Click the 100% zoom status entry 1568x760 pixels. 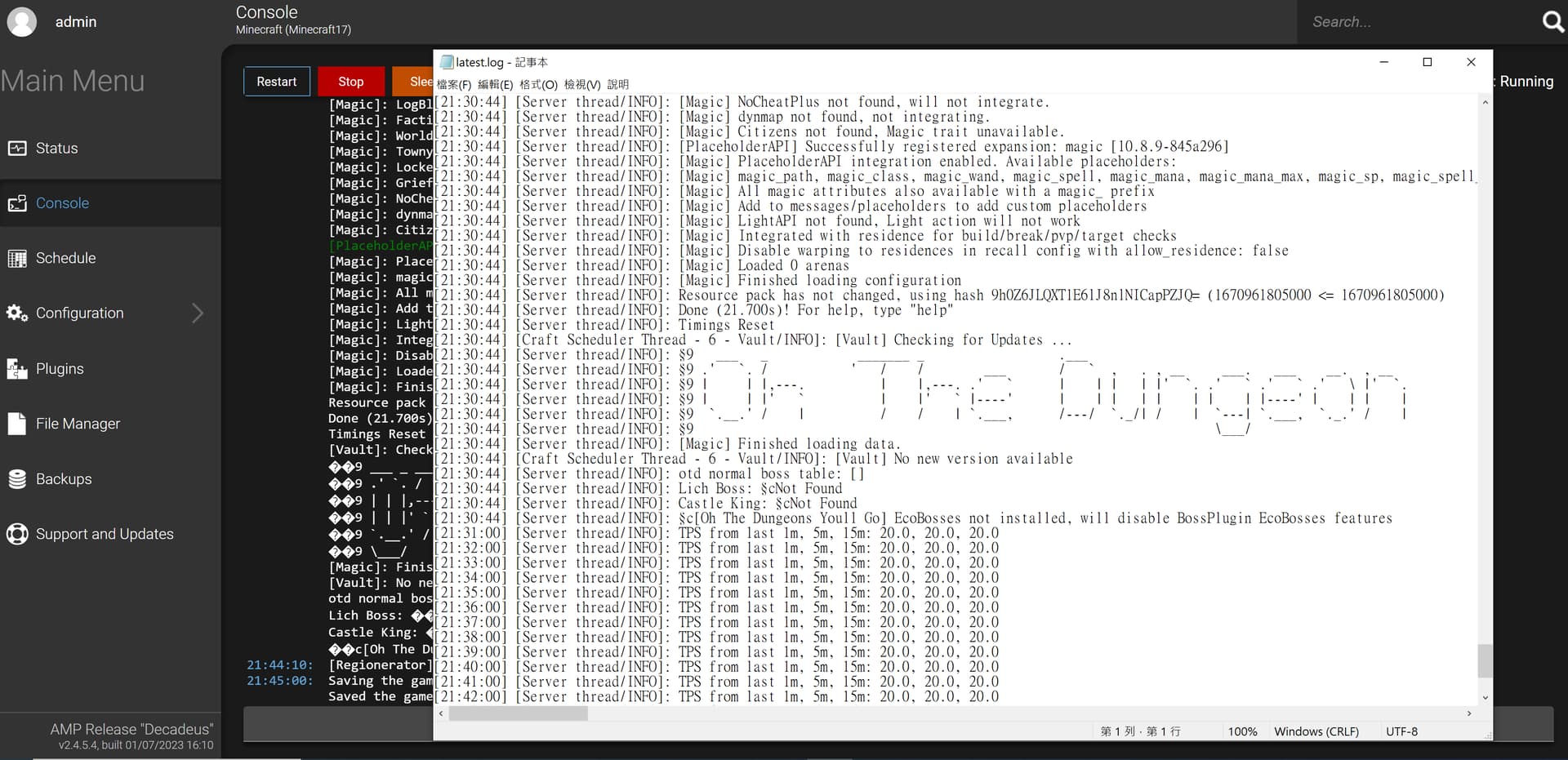point(1242,731)
